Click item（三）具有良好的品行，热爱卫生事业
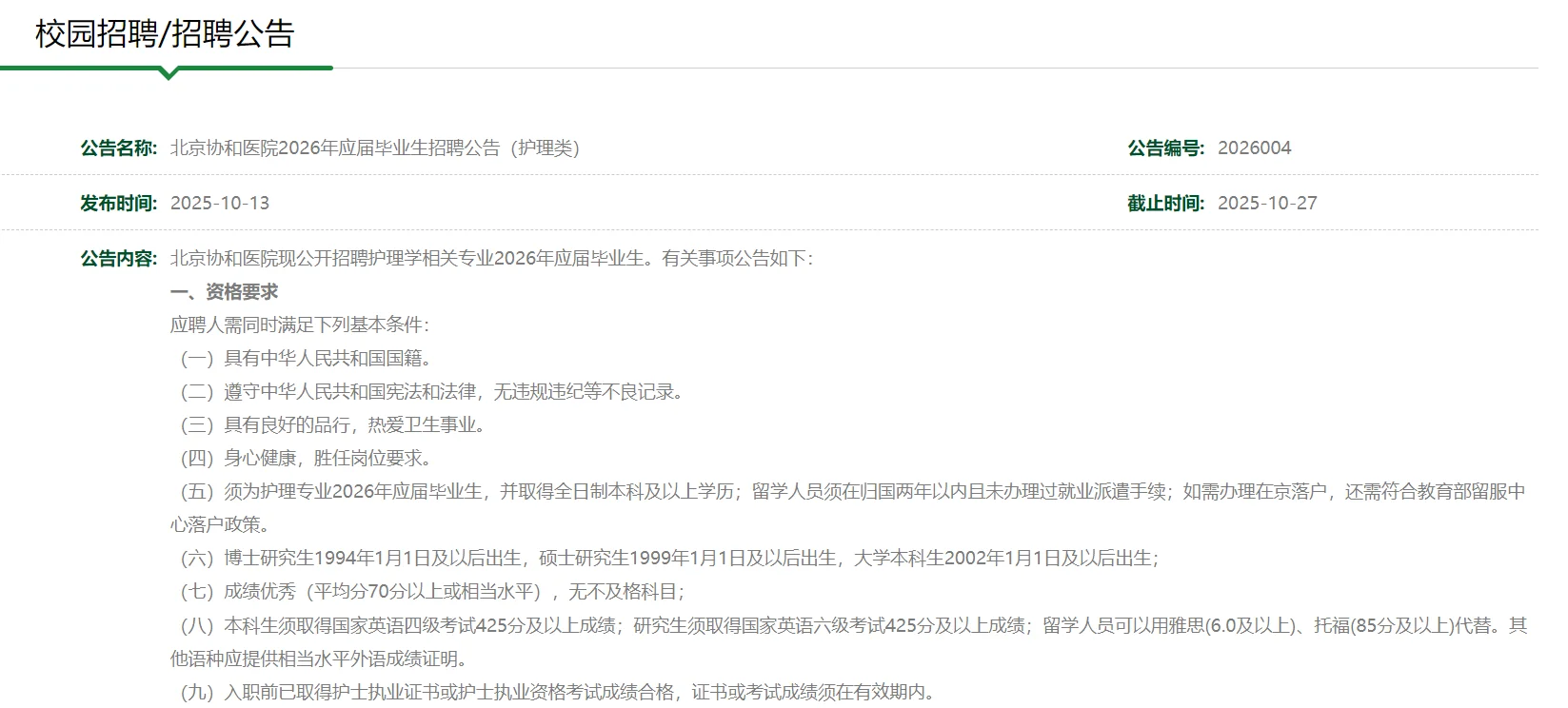 tap(333, 425)
